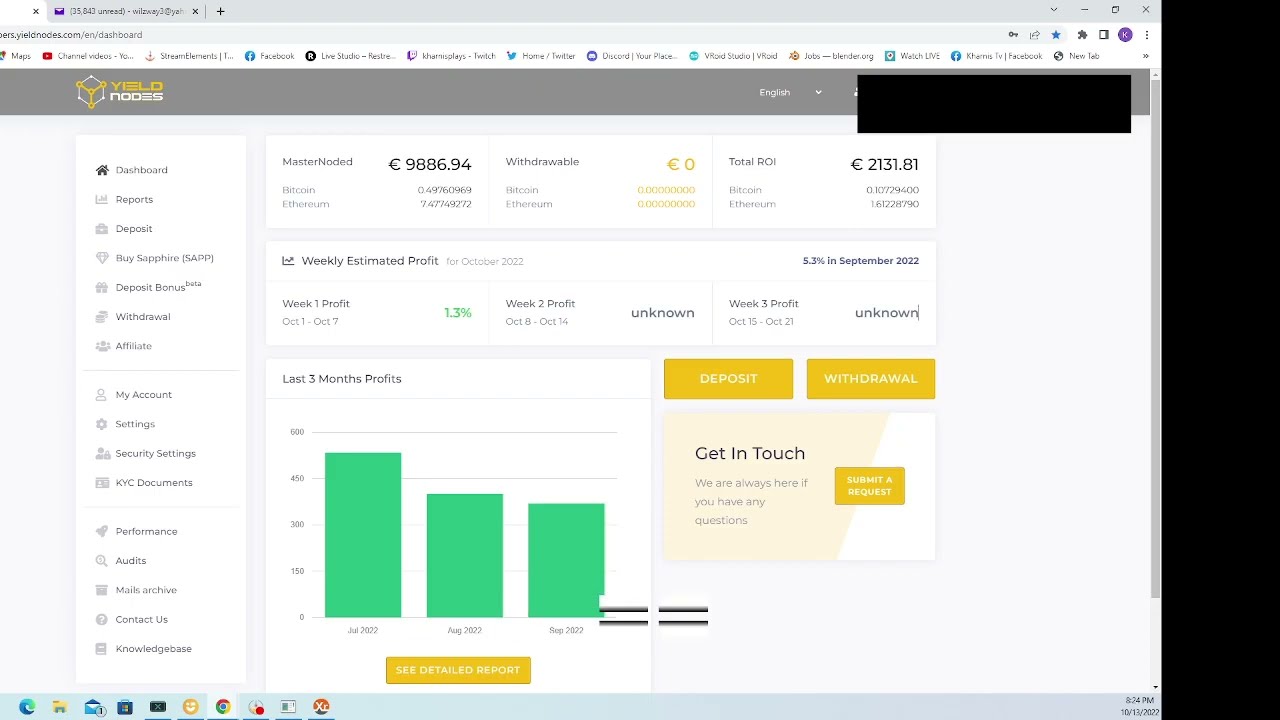Open File Explorer from the taskbar

click(60, 706)
